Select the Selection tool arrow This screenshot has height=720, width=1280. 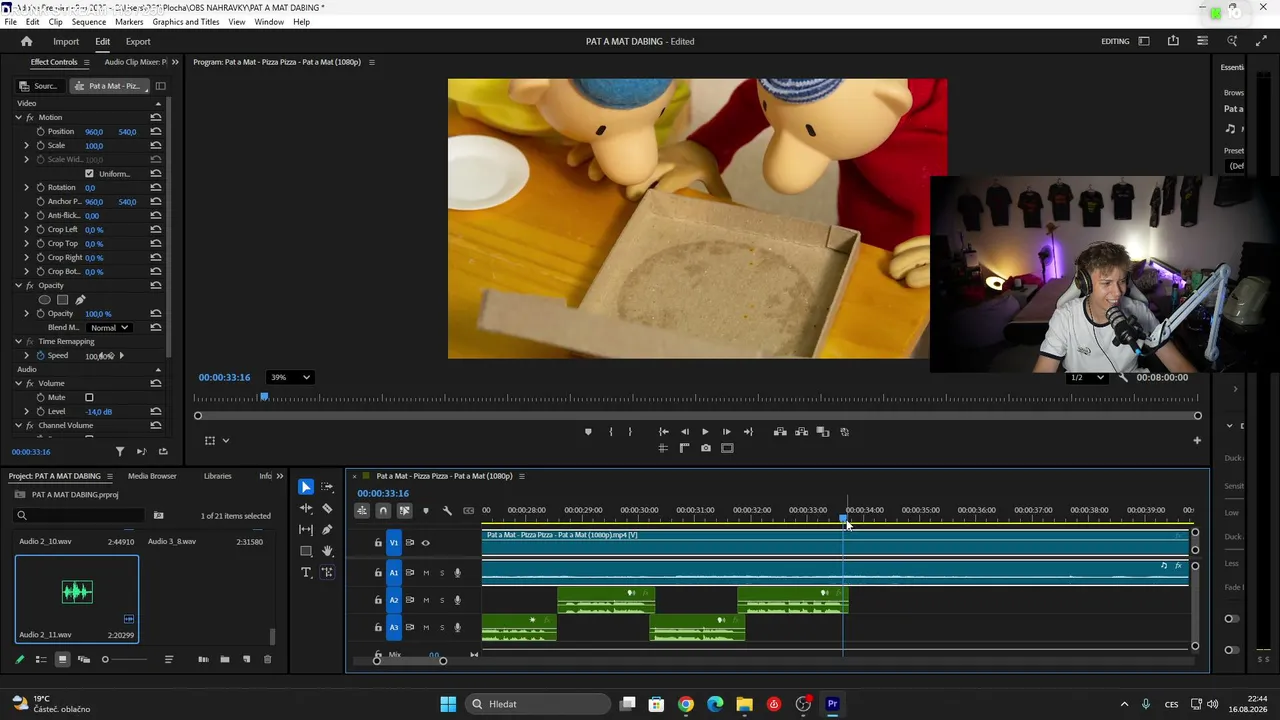pyautogui.click(x=306, y=487)
